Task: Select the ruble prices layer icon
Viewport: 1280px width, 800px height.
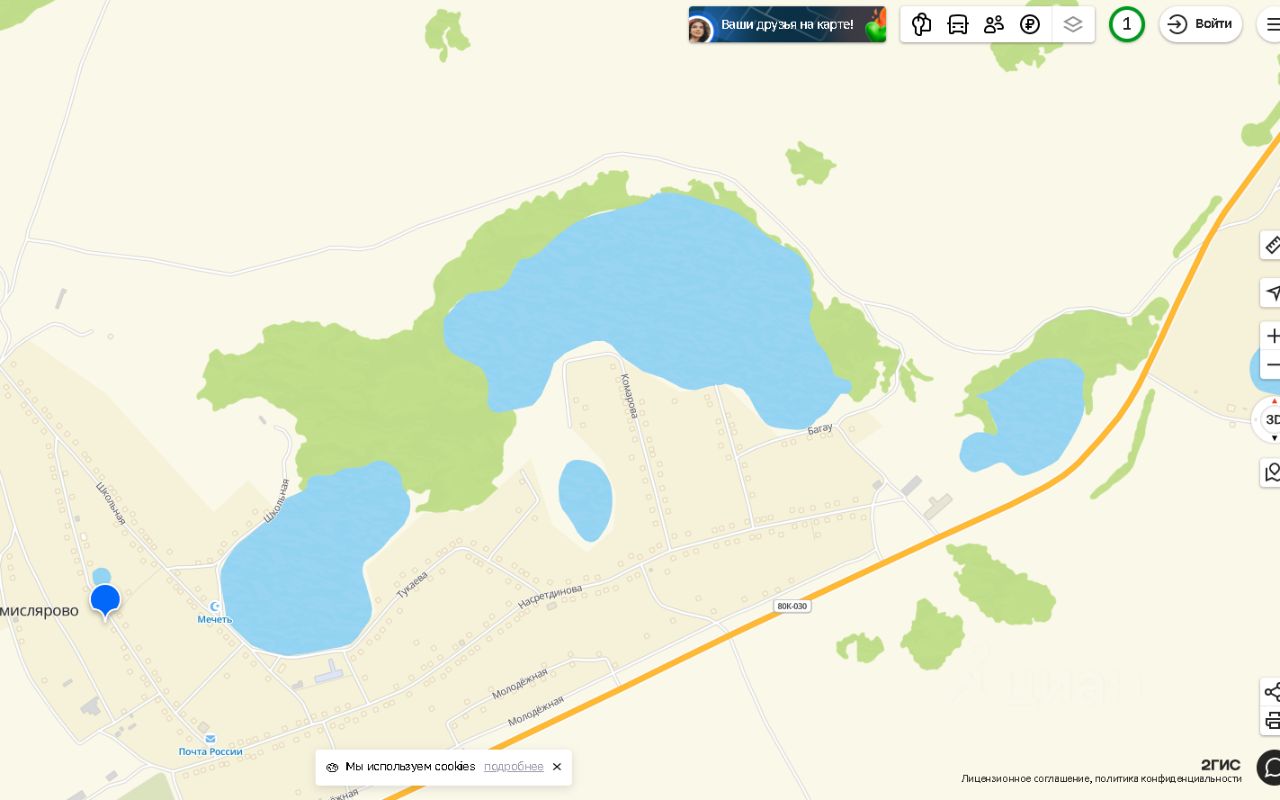Action: pos(1030,24)
